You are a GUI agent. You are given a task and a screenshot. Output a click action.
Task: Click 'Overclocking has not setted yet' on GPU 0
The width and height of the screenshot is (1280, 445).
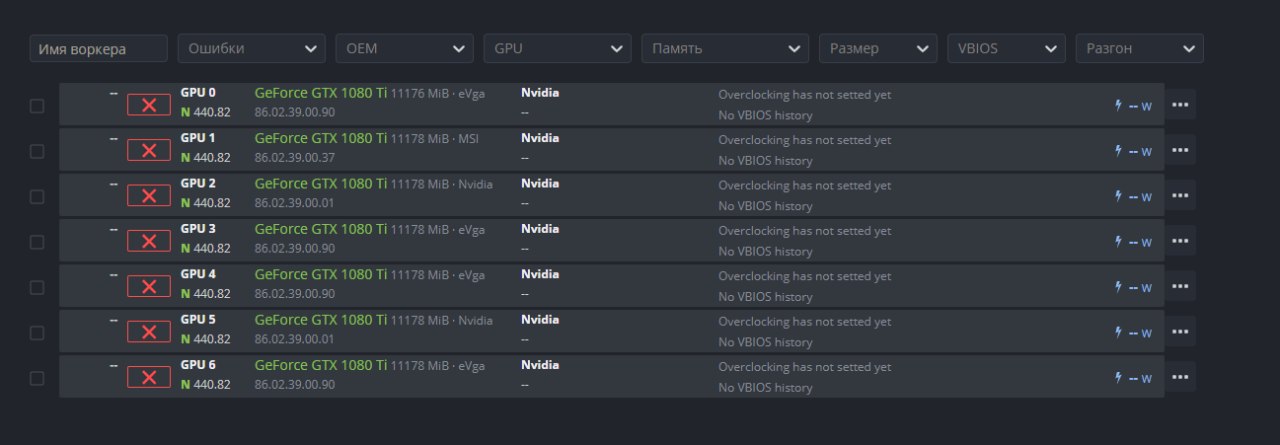pyautogui.click(x=805, y=95)
